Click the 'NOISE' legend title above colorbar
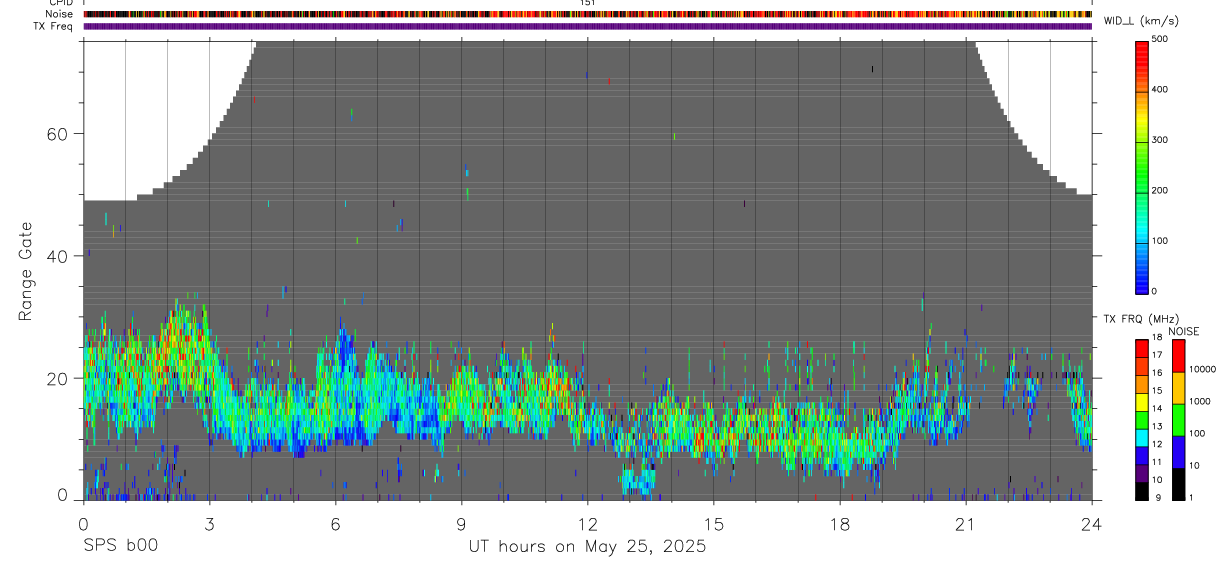1228x567 pixels. (1183, 331)
